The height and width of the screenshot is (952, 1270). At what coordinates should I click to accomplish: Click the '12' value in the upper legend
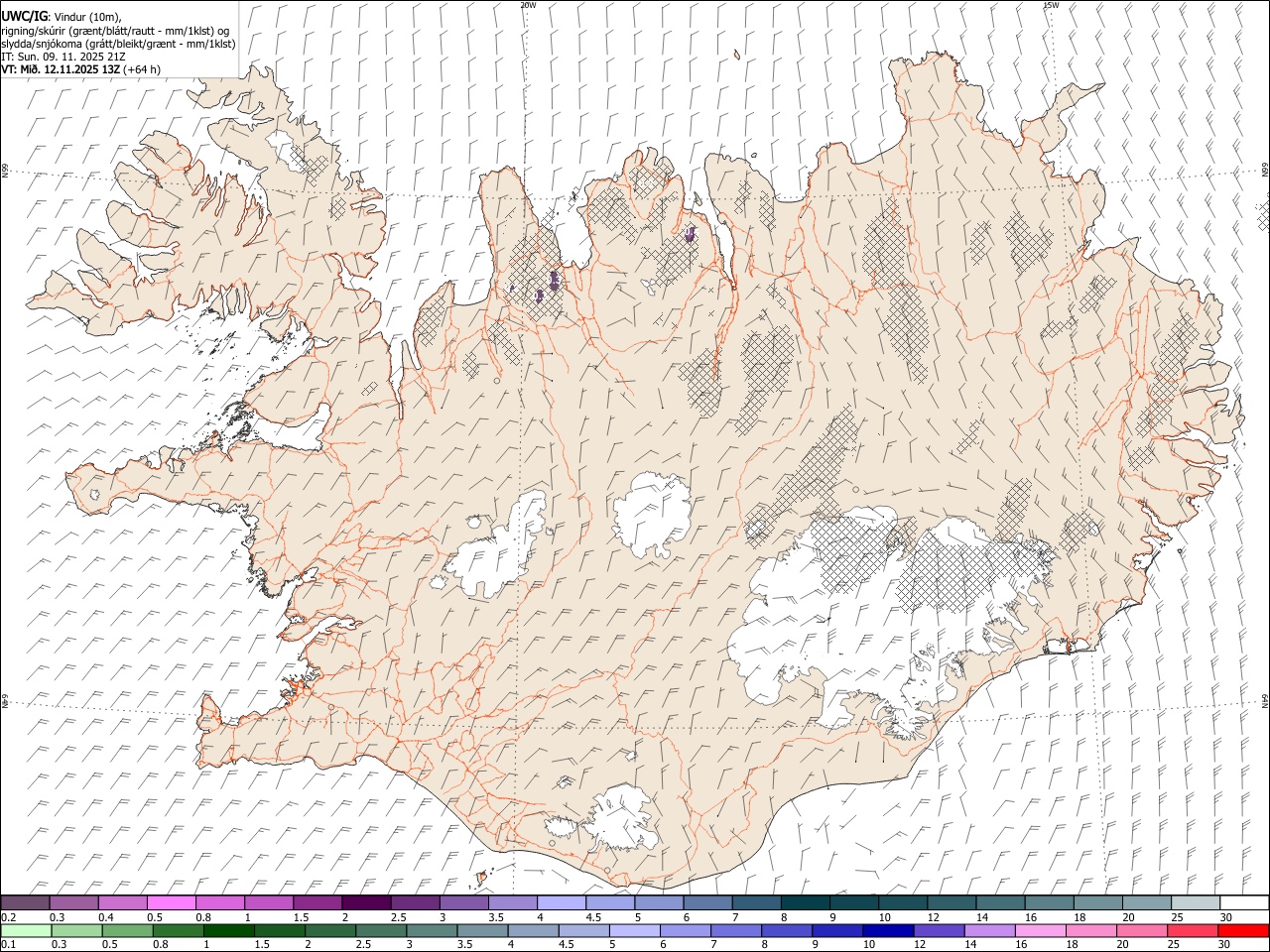934,917
